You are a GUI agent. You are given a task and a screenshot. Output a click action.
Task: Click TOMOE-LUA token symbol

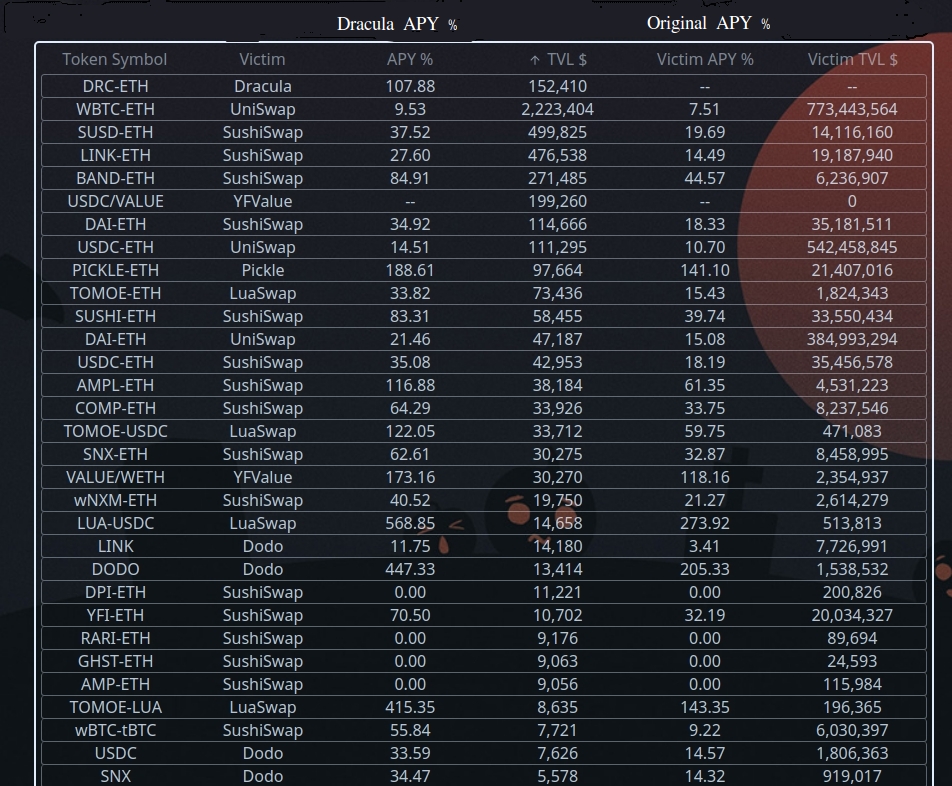pyautogui.click(x=115, y=708)
